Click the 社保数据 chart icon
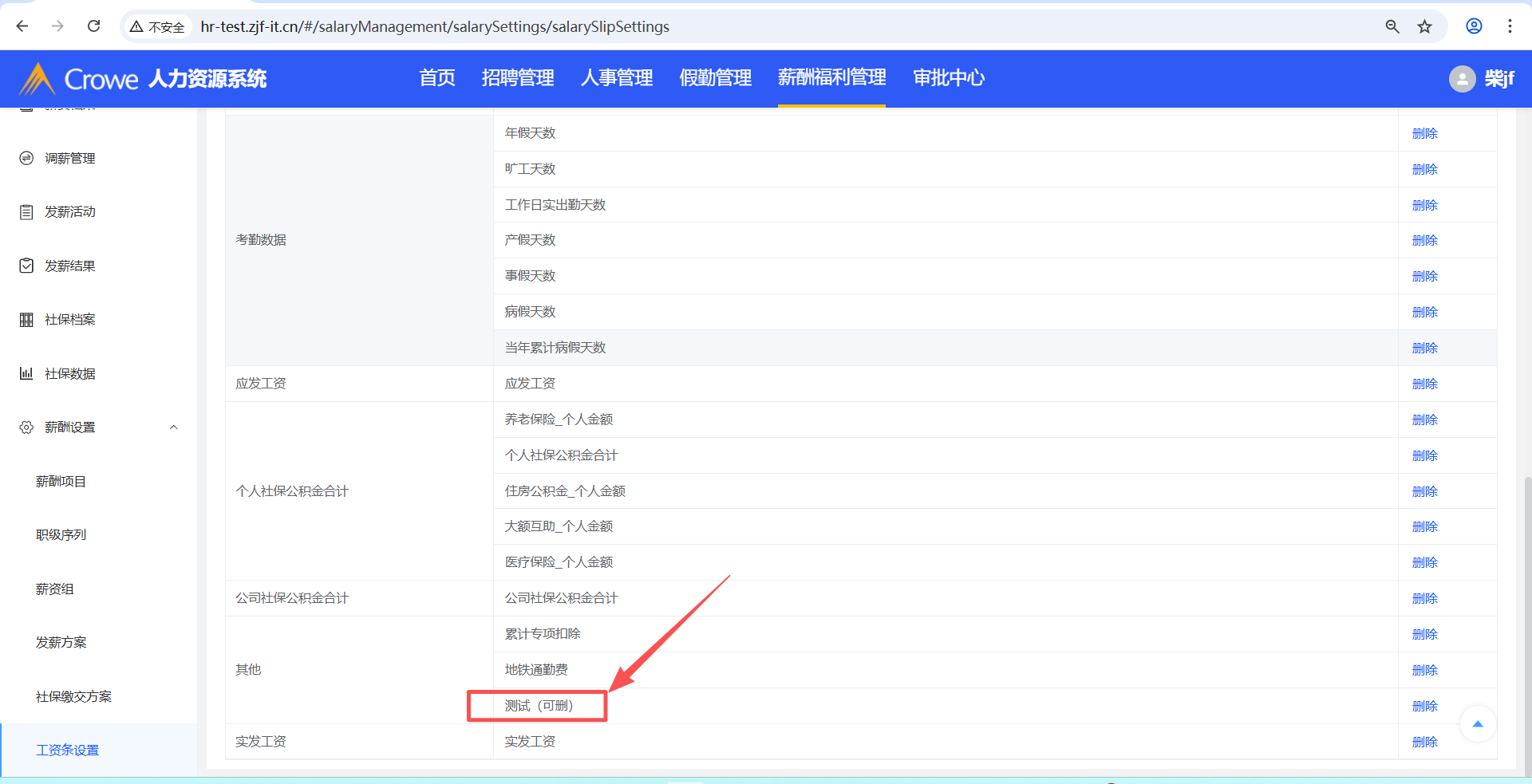This screenshot has height=784, width=1532. point(26,373)
